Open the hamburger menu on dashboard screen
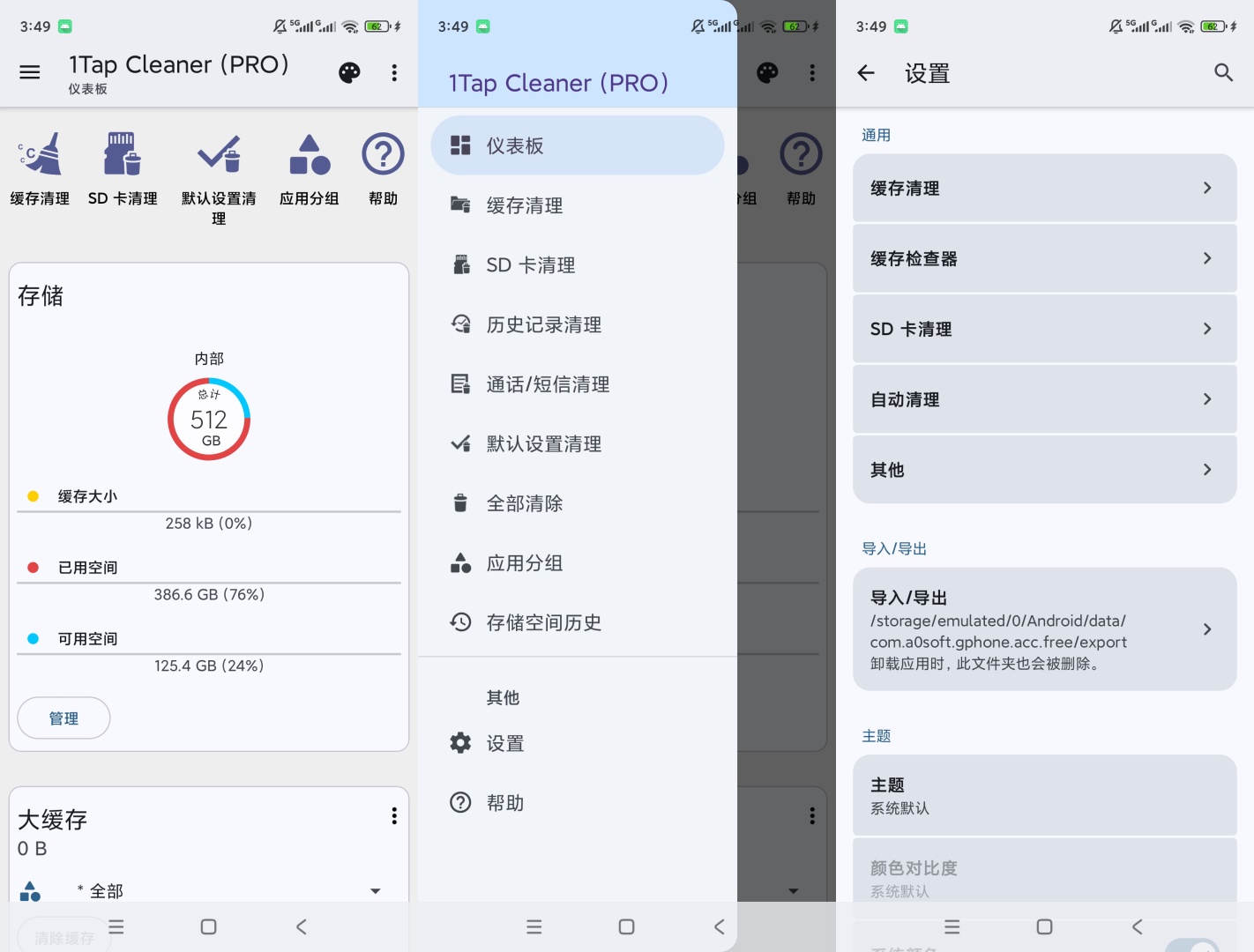The width and height of the screenshot is (1254, 952). [30, 72]
